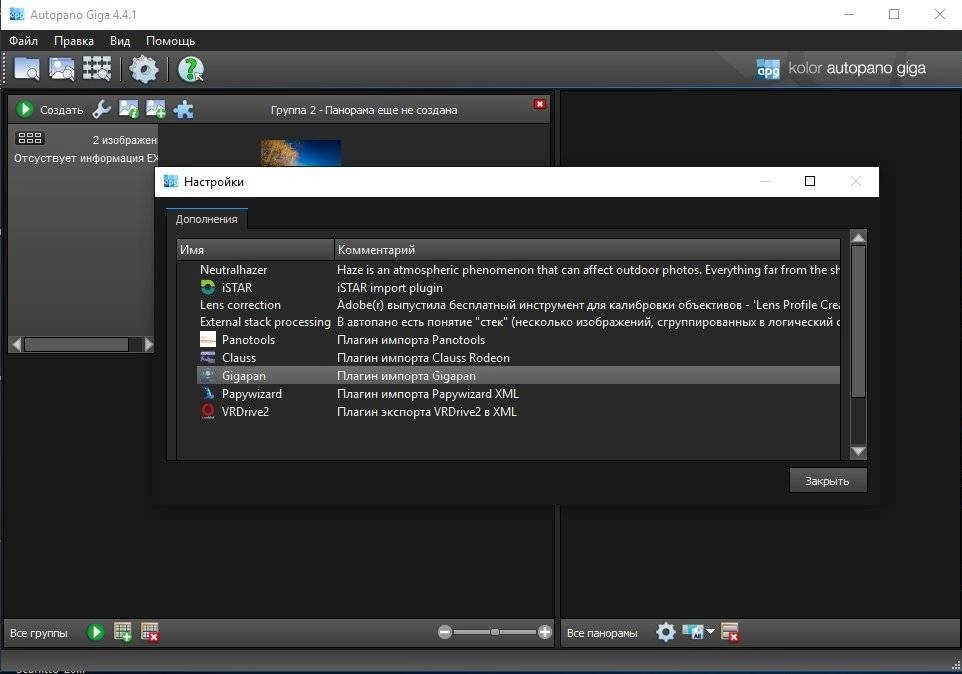Viewport: 962px width, 674px height.
Task: Click the group panel horizontal scrollbar thumb
Action: click(x=76, y=344)
